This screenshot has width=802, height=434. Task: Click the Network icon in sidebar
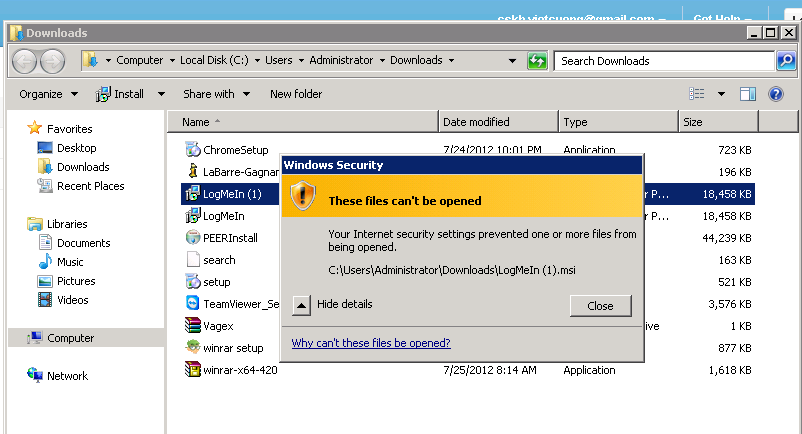35,375
